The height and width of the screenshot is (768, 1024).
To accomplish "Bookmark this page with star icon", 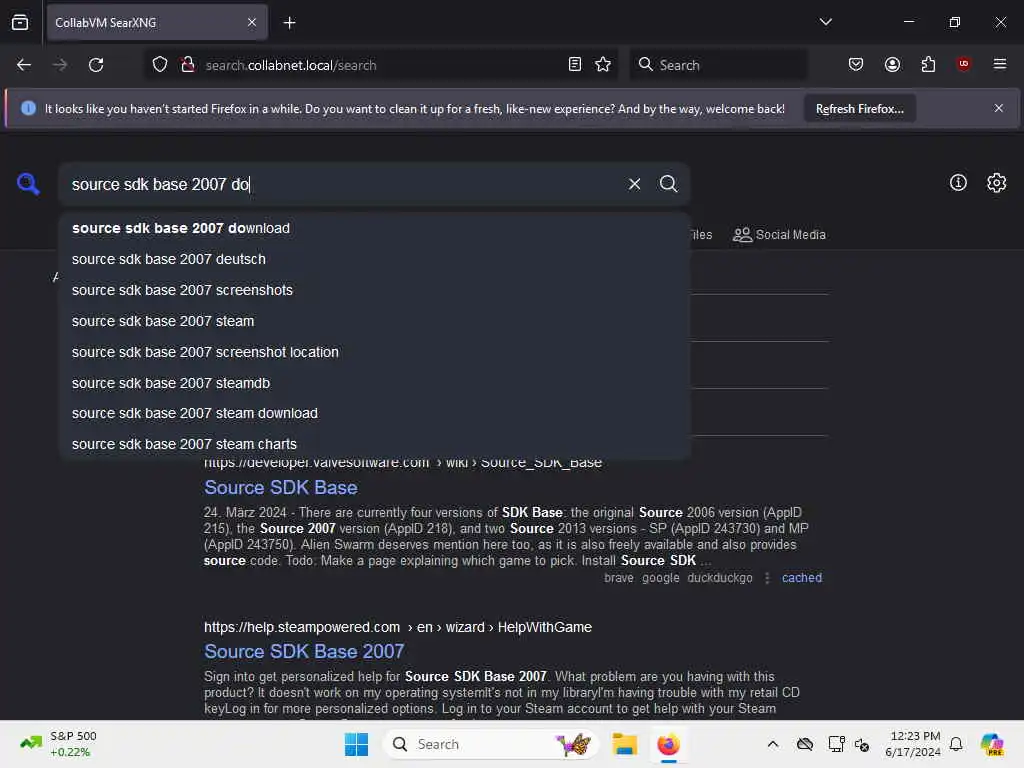I will point(603,65).
